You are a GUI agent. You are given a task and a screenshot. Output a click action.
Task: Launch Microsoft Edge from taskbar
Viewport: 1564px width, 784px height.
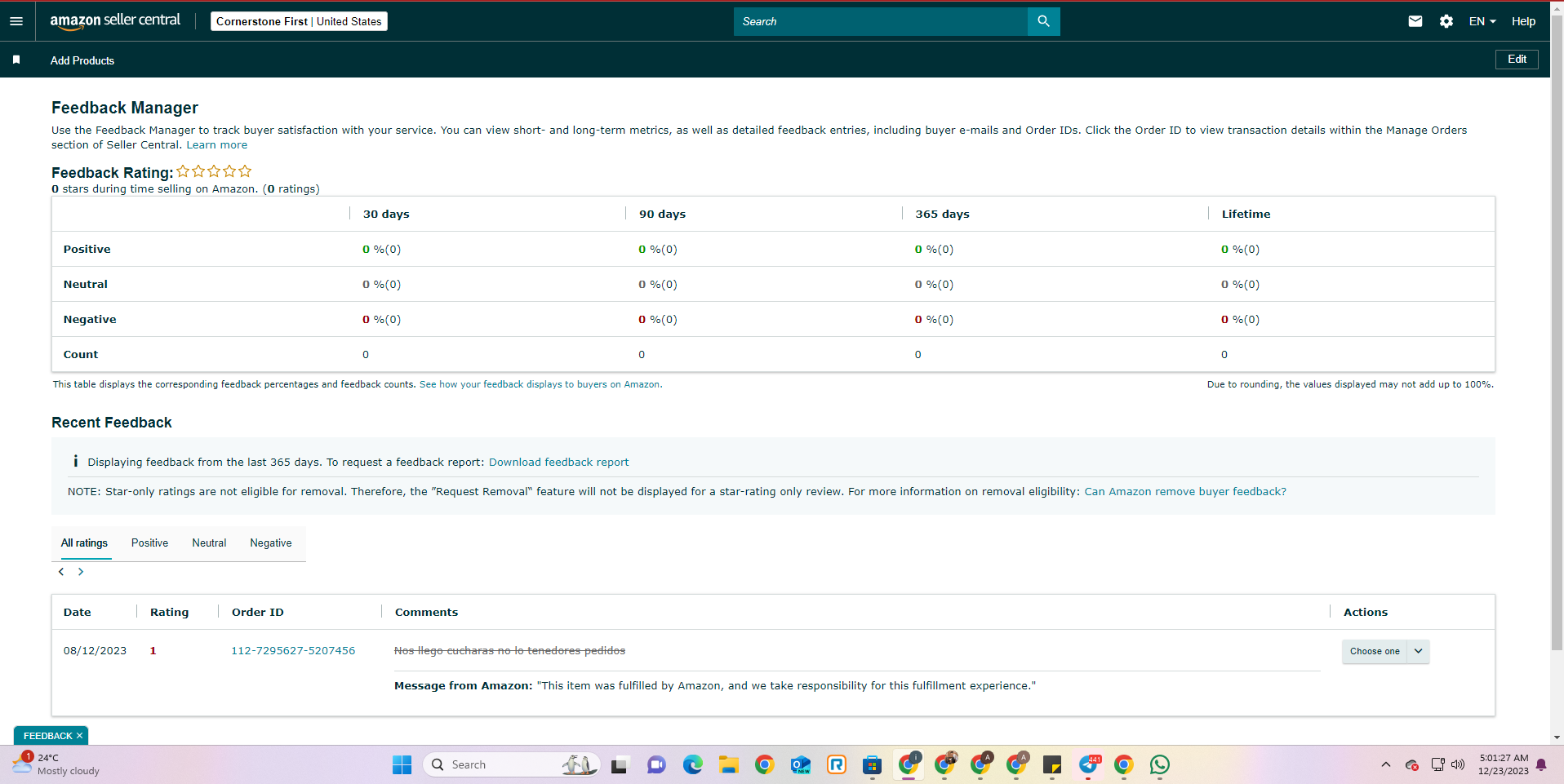(x=692, y=764)
